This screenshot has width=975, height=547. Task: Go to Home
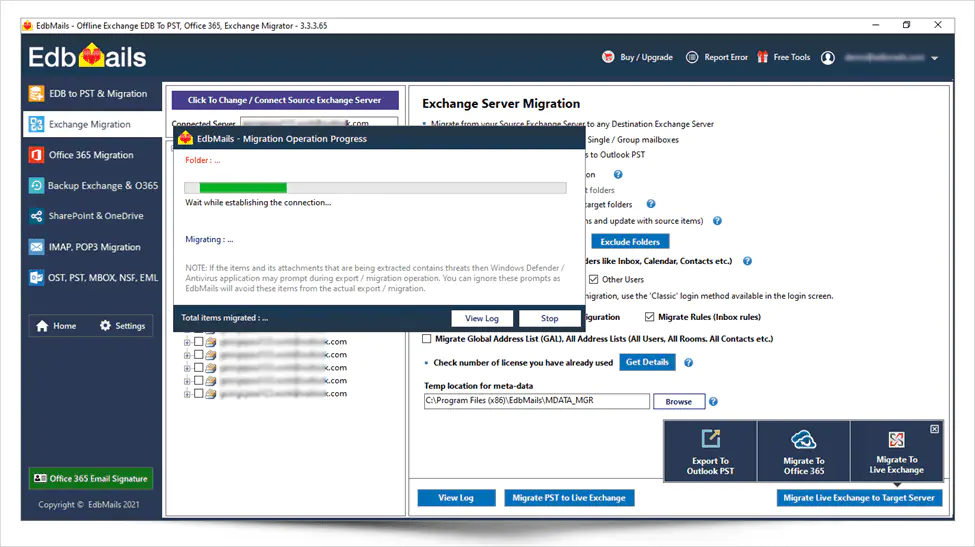(x=57, y=326)
